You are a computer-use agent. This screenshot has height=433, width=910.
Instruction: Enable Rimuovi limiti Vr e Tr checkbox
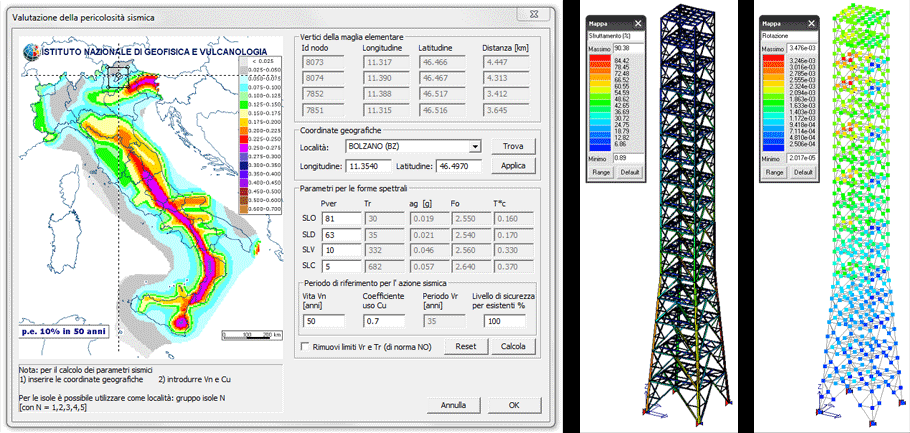click(305, 347)
